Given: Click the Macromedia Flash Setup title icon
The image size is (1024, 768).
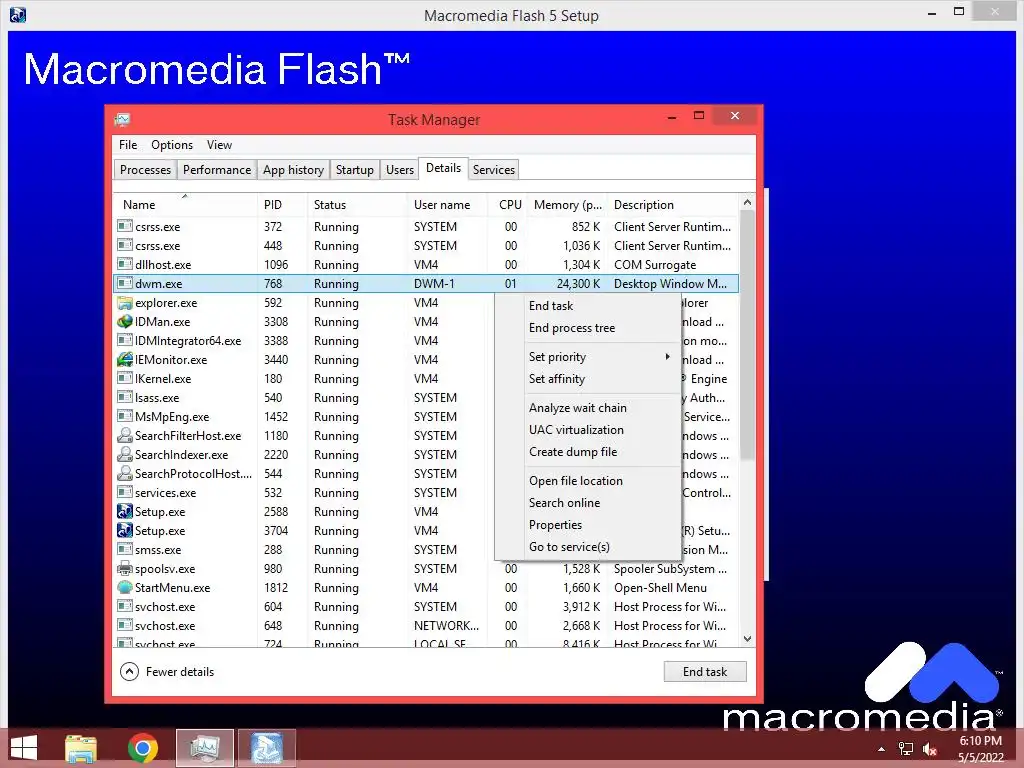Looking at the screenshot, I should tap(18, 14).
